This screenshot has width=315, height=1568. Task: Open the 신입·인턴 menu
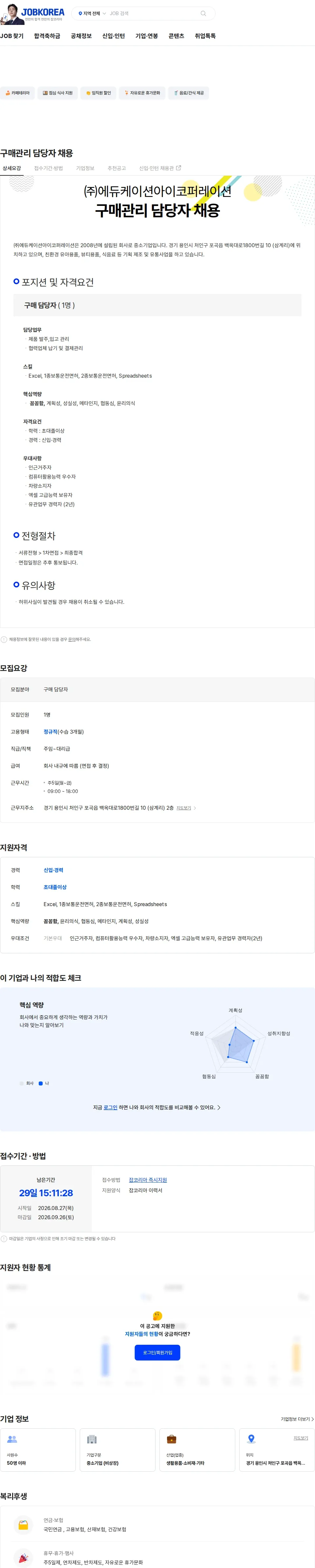[x=113, y=36]
